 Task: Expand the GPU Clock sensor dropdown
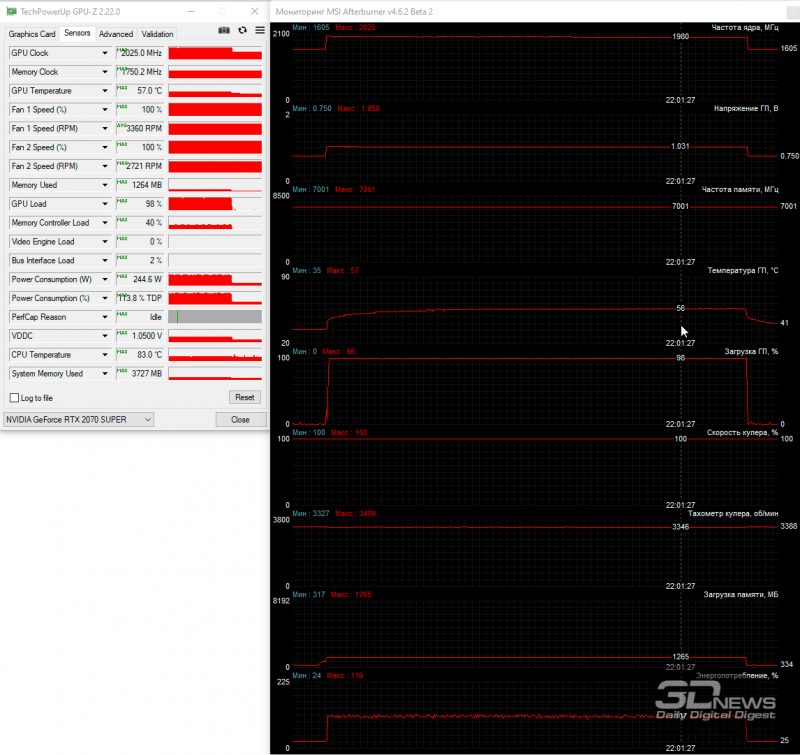105,53
